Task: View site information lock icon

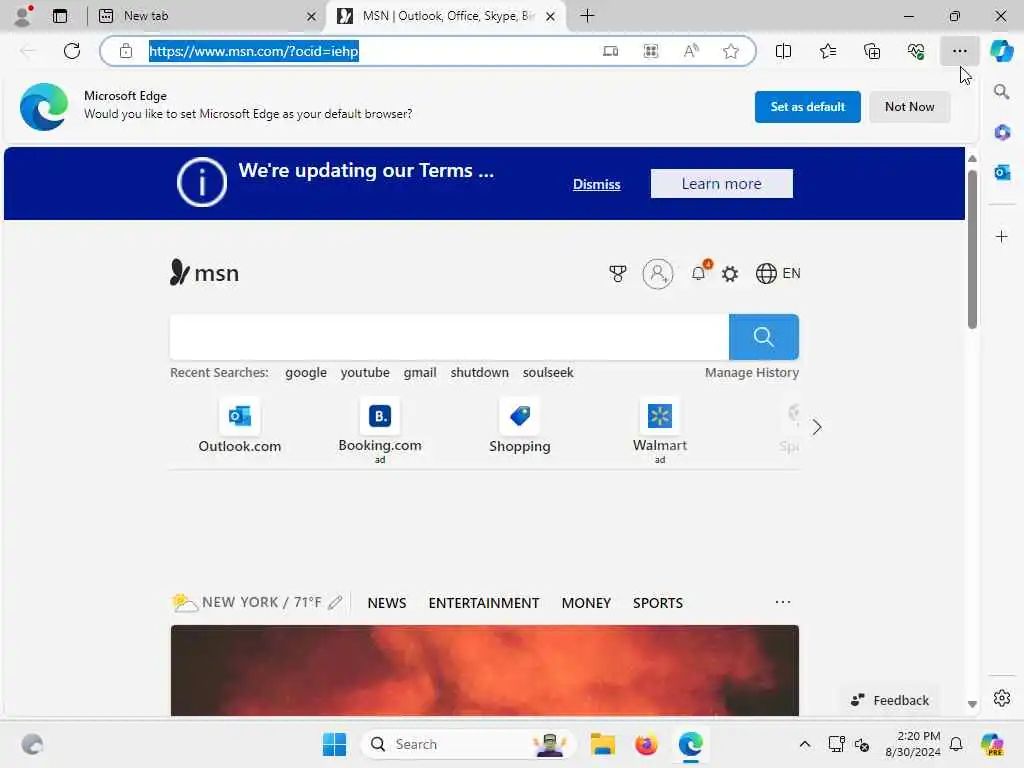Action: click(125, 51)
